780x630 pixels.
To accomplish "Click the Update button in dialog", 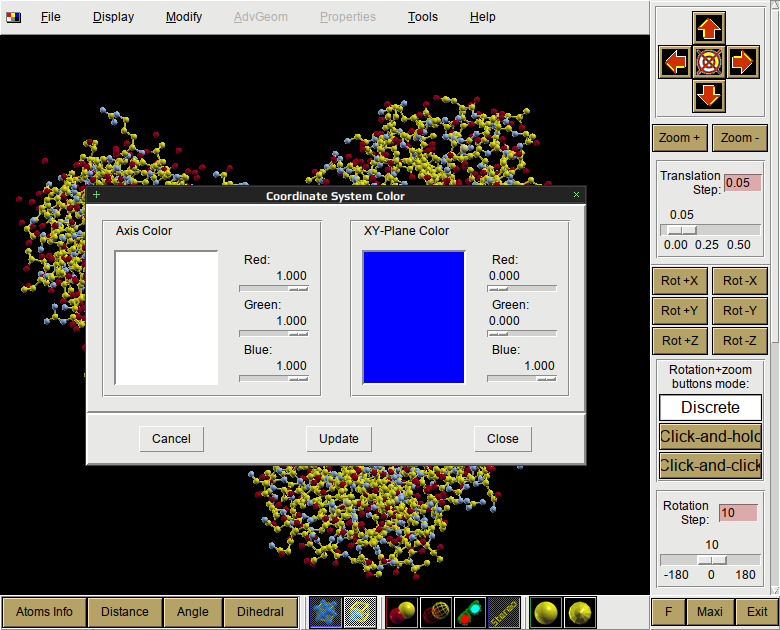I will (x=339, y=439).
